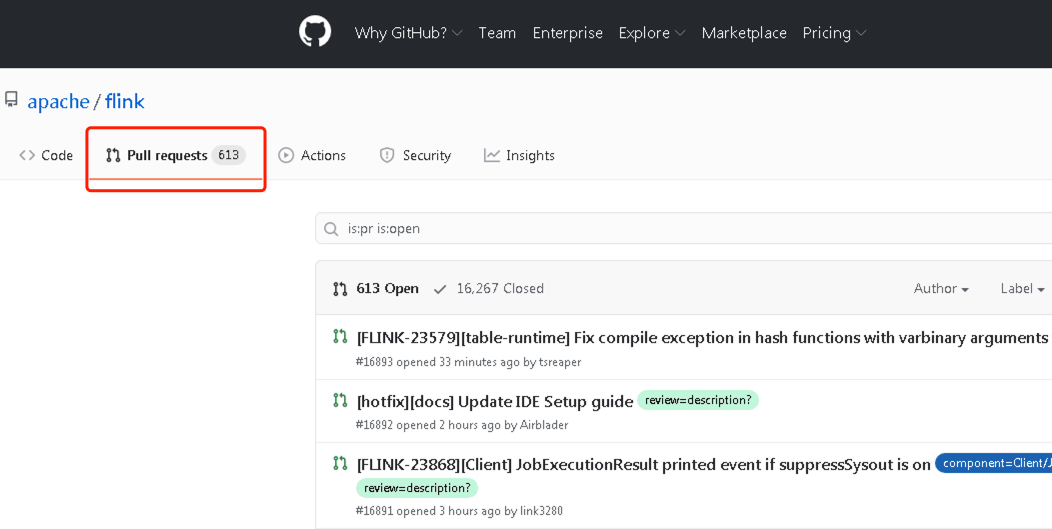Expand the Why GitHub? menu
The height and width of the screenshot is (529, 1052).
408,33
